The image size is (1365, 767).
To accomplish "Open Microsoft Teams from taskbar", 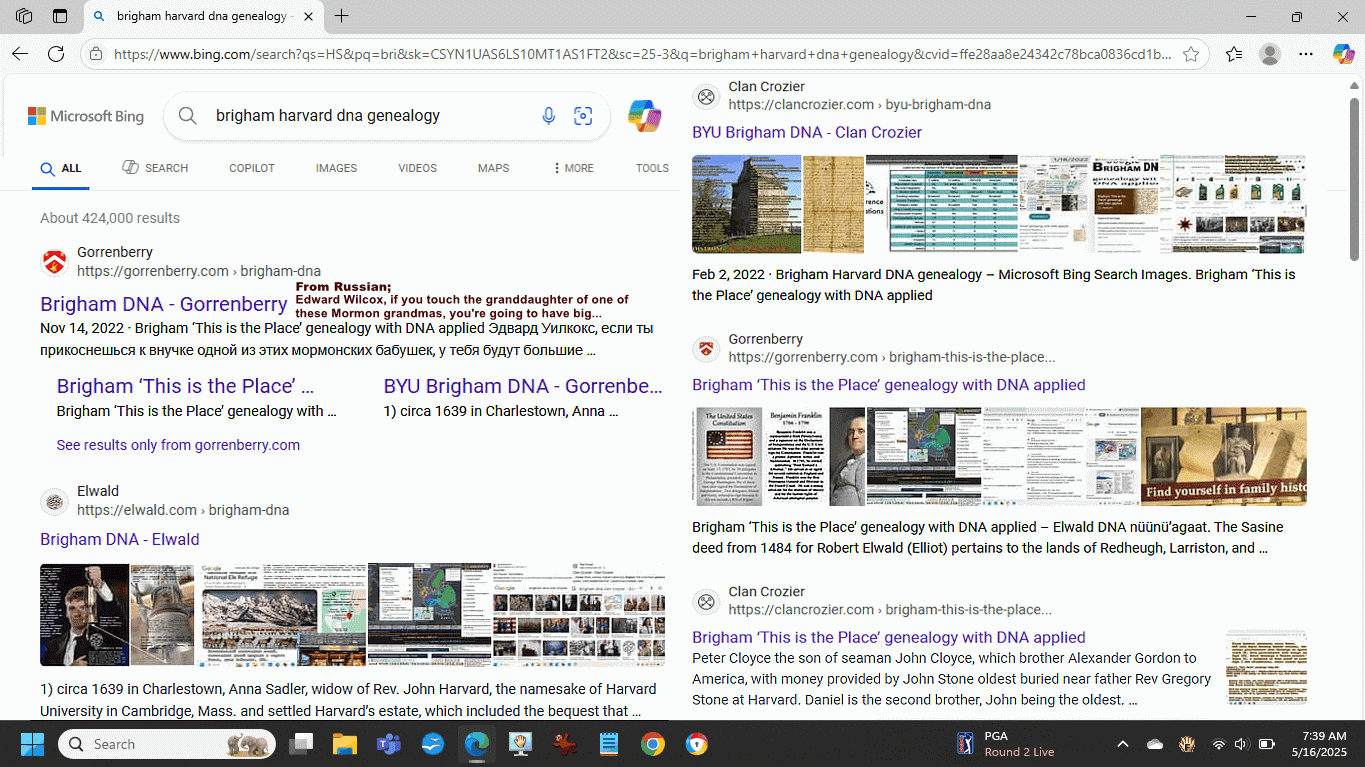I will coord(388,744).
